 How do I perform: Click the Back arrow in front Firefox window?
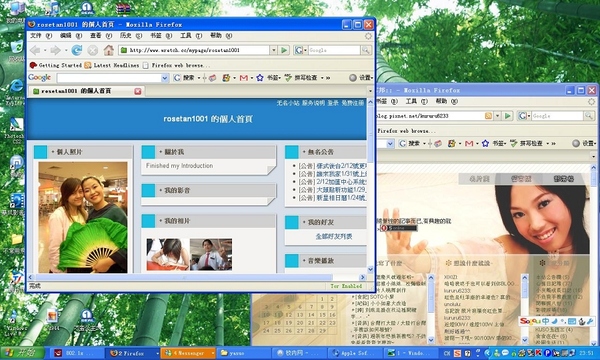tap(35, 50)
